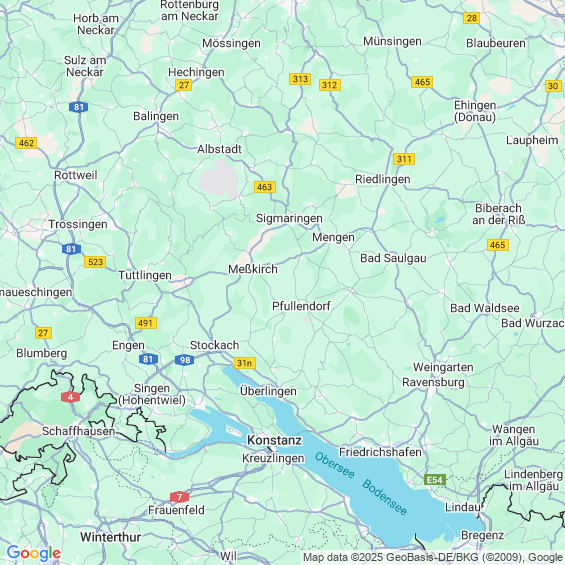Click the Winterthur city label
Viewport: 565px width, 565px height.
pos(110,537)
